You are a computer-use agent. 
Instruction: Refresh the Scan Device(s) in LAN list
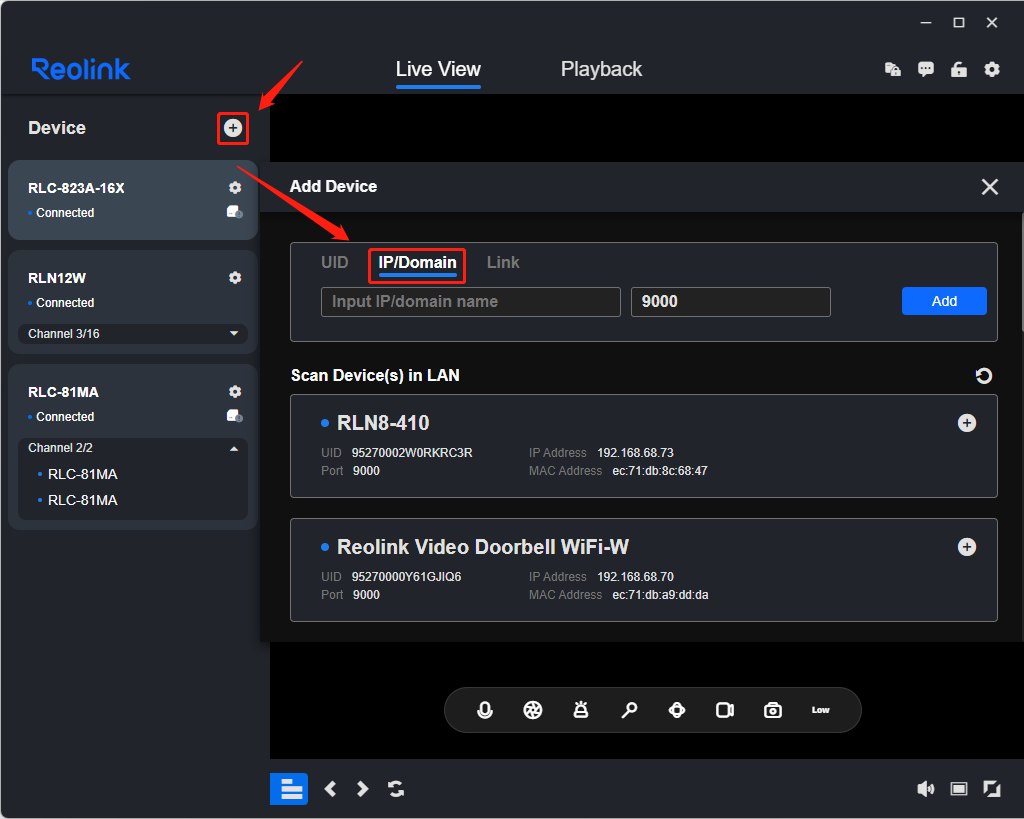[x=984, y=376]
